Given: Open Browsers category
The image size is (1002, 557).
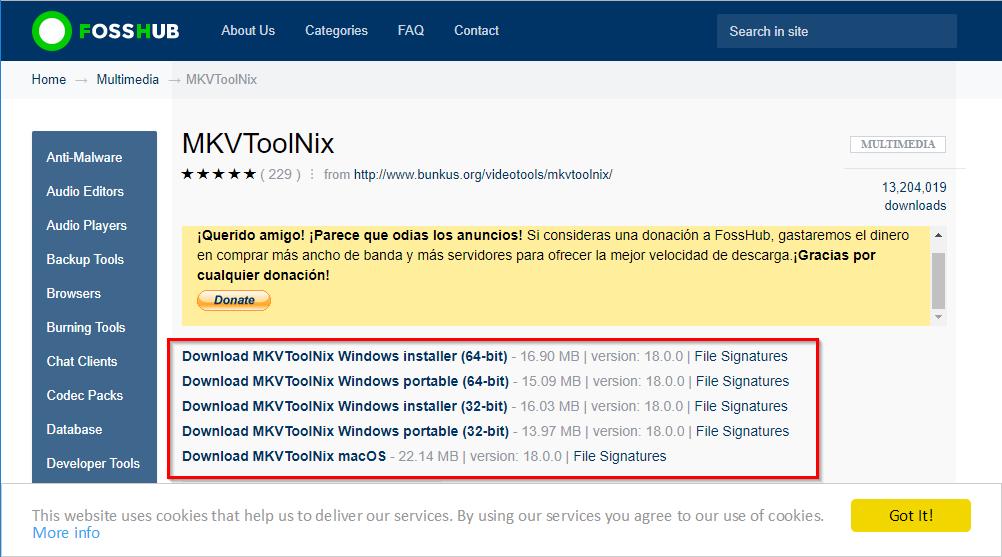Looking at the screenshot, I should point(73,293).
